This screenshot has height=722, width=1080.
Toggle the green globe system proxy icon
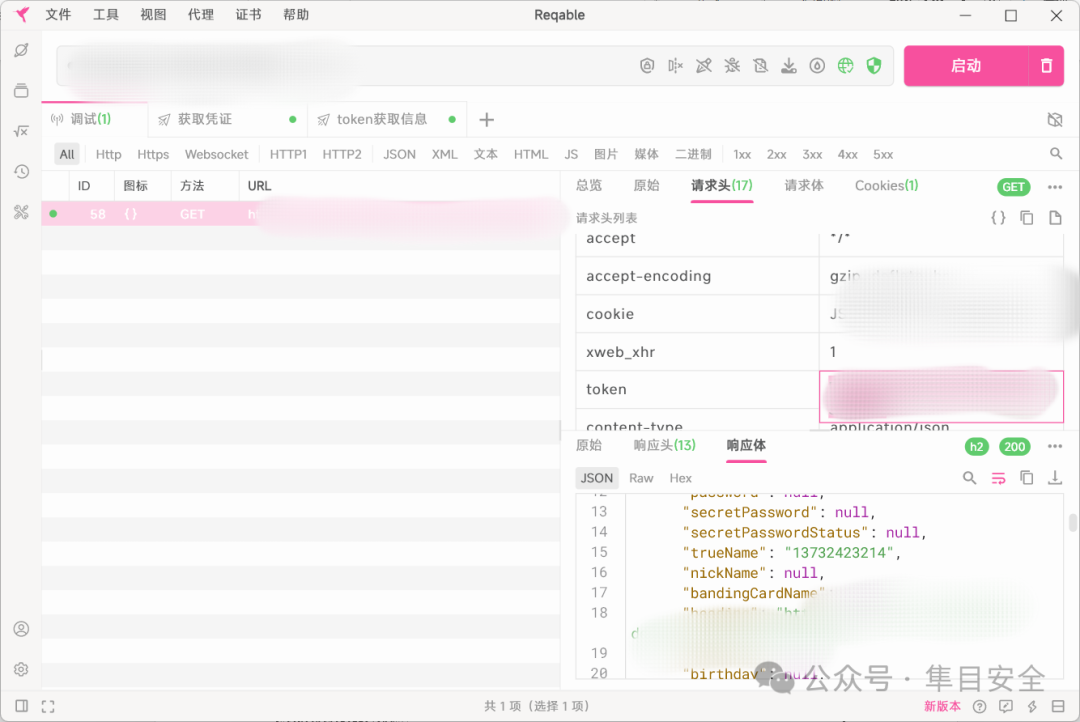[x=846, y=65]
